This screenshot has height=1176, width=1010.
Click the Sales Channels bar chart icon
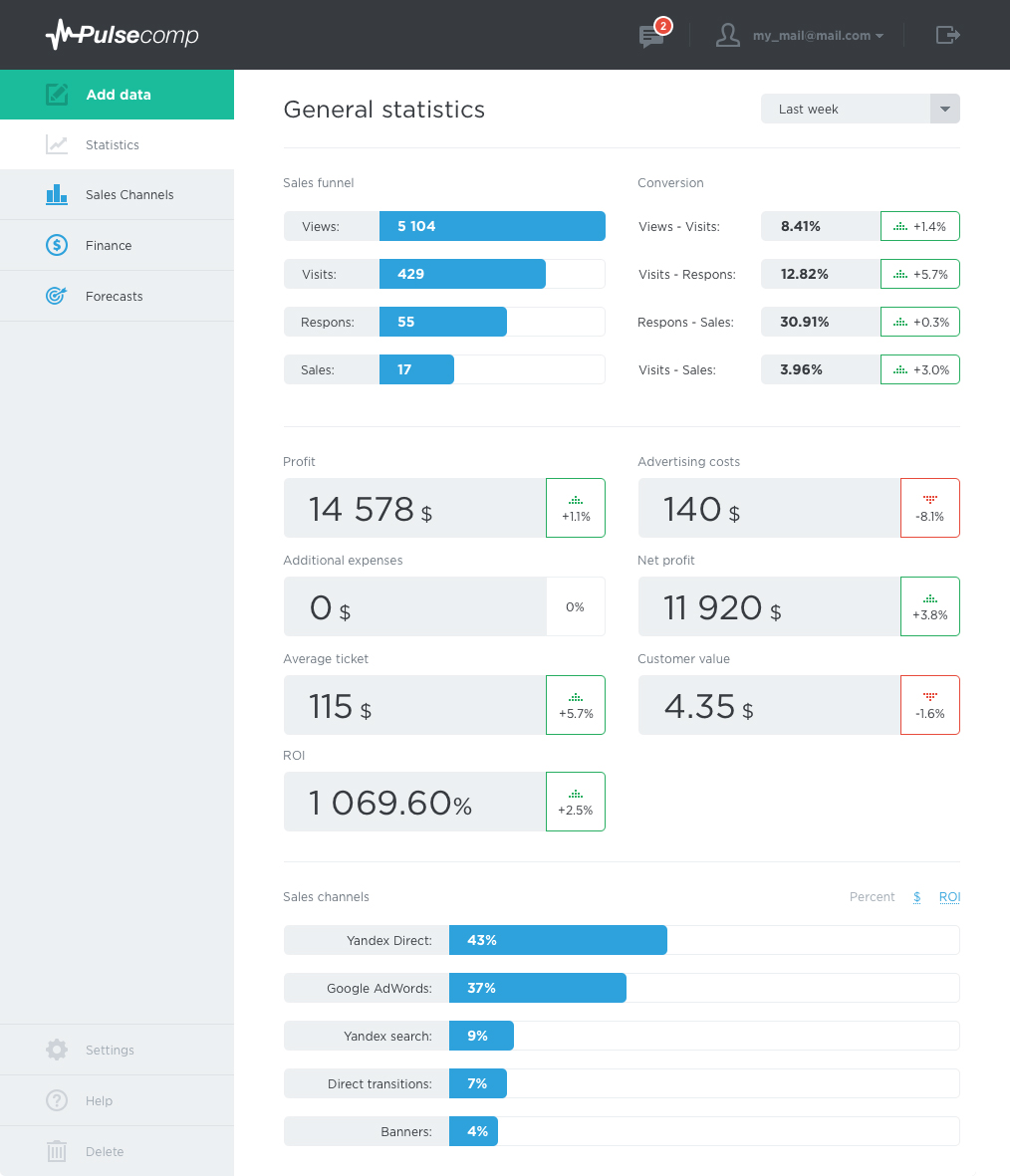pyautogui.click(x=57, y=194)
